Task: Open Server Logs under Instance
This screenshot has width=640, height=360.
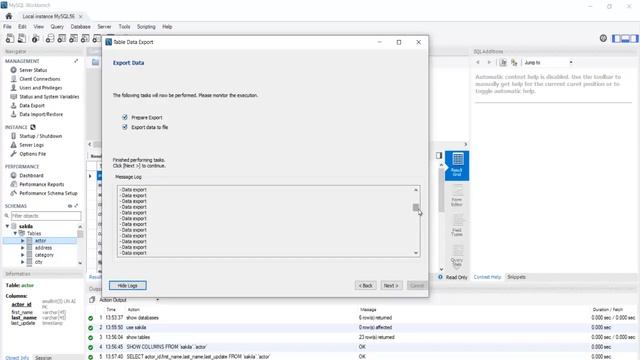Action: 31,145
